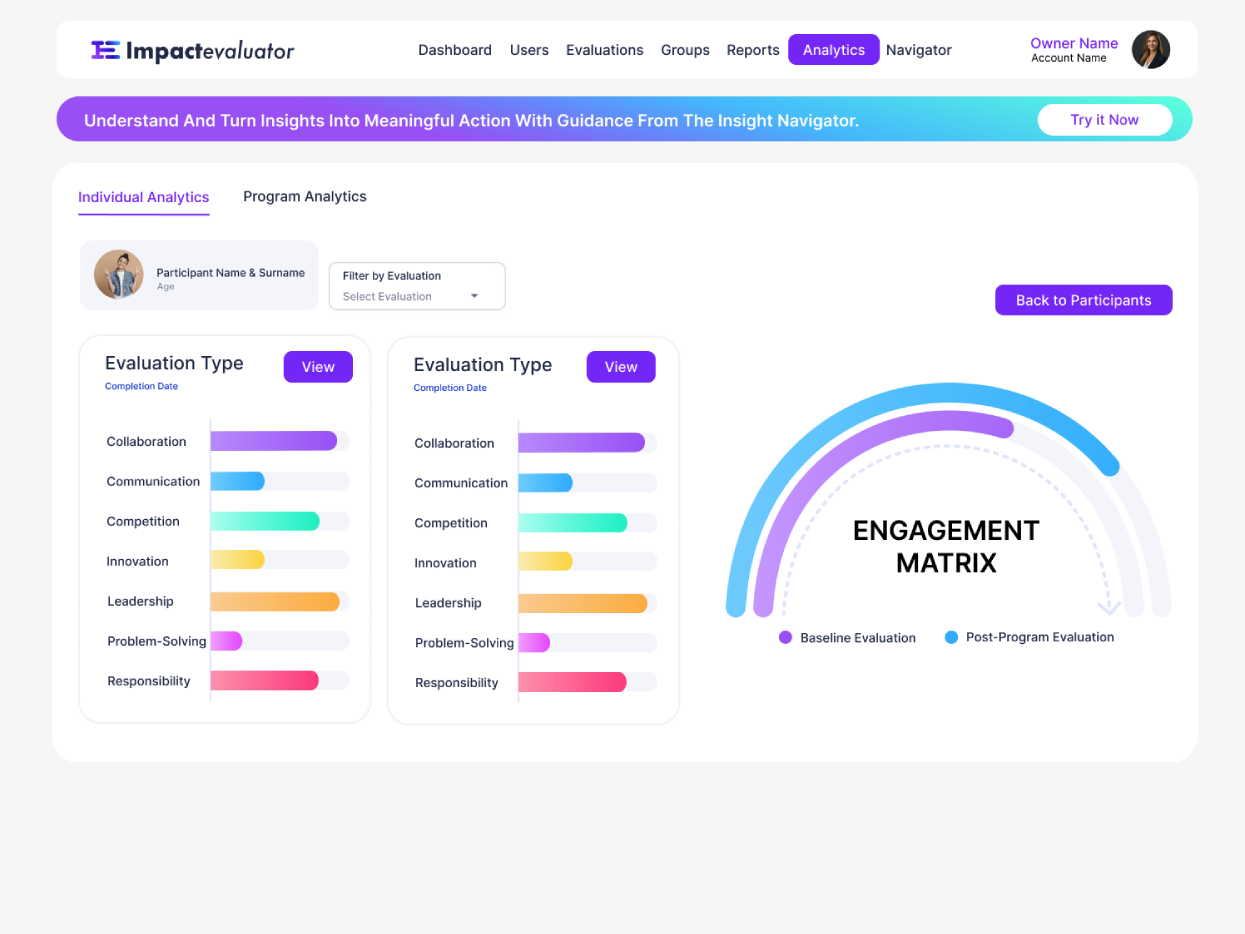Click the blue Post-Program Evaluation legend dot
This screenshot has height=934, width=1245.
click(951, 637)
